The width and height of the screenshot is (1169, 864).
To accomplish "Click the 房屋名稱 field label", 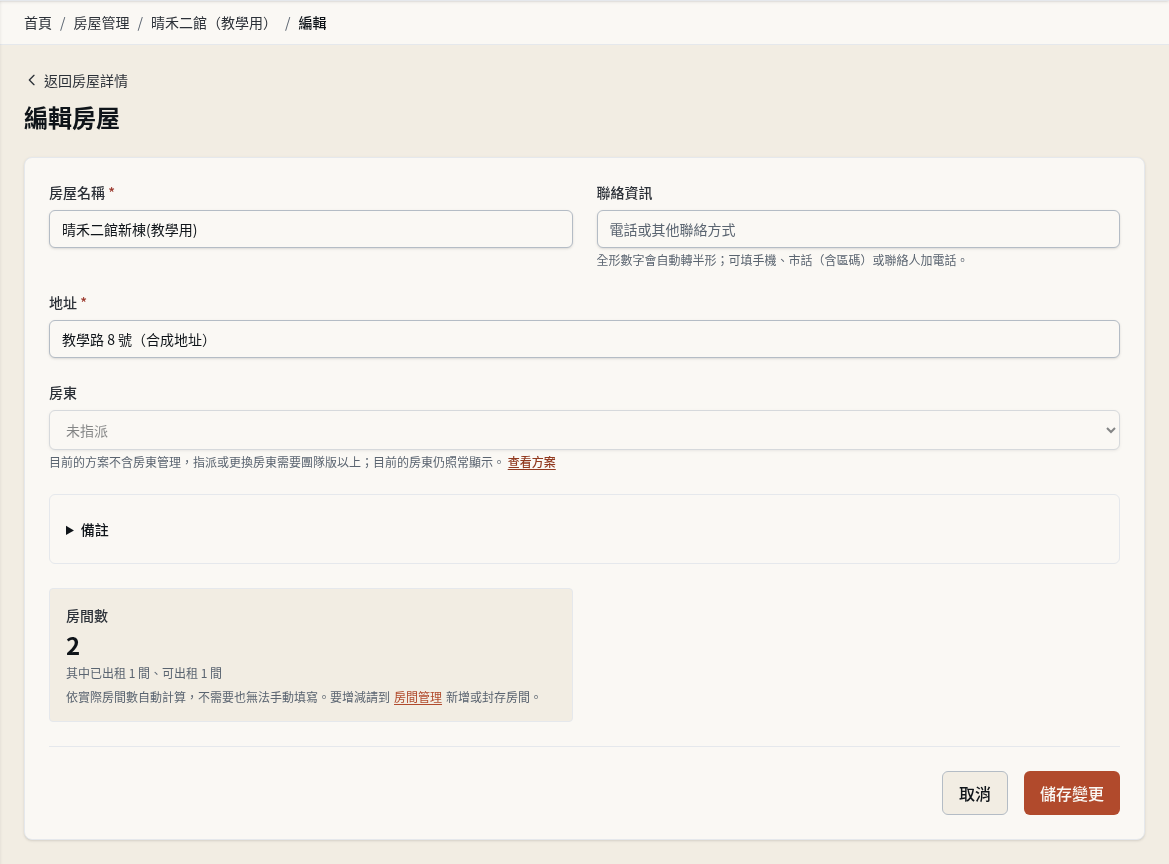I will (77, 193).
